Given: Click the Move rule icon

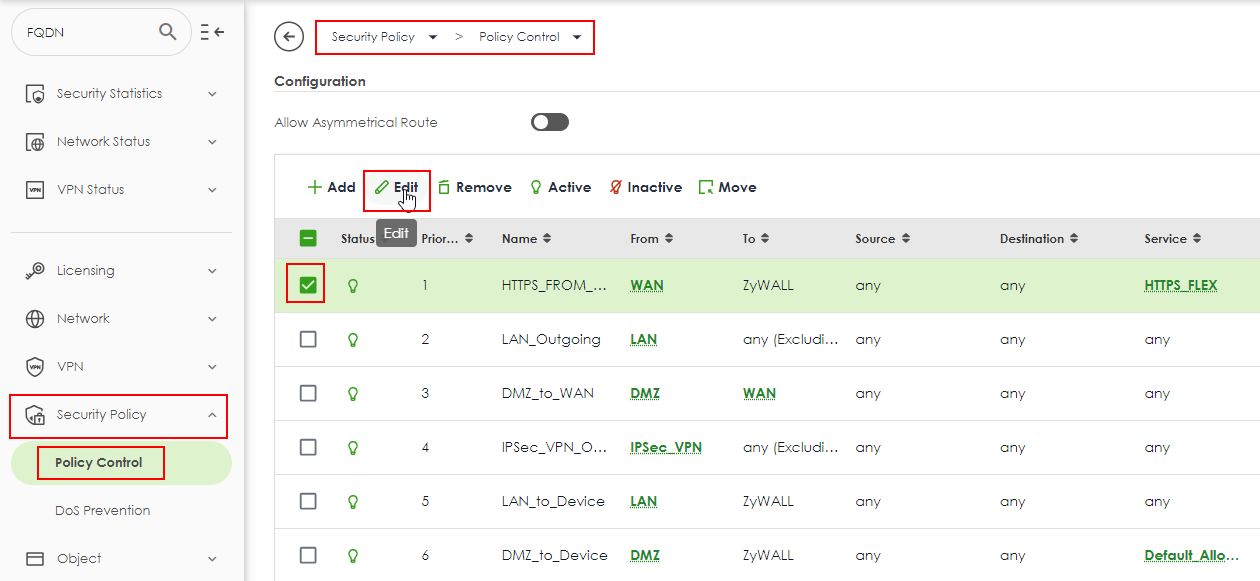Looking at the screenshot, I should click(706, 187).
